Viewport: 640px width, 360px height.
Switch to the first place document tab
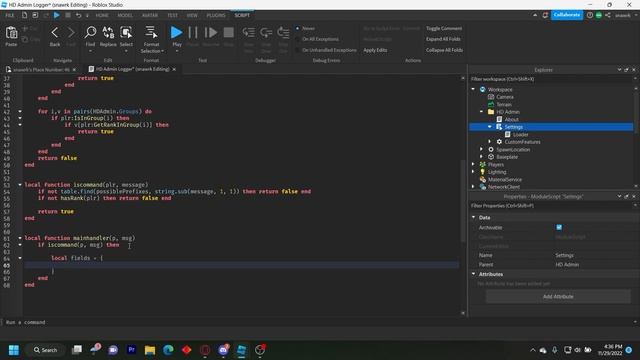40,69
